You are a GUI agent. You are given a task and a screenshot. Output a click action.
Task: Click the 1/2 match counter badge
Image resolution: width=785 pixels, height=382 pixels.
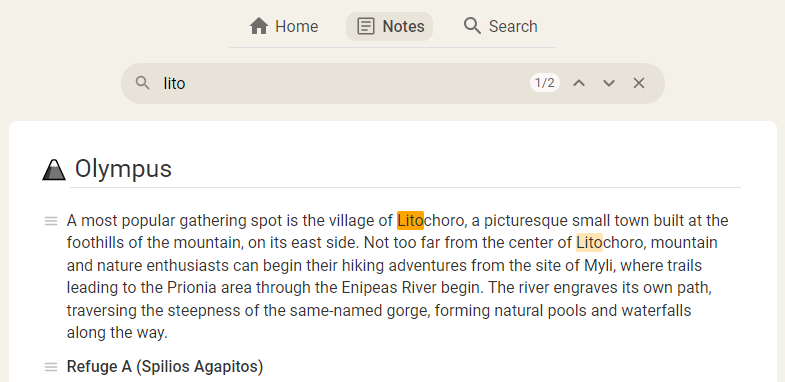click(x=545, y=83)
